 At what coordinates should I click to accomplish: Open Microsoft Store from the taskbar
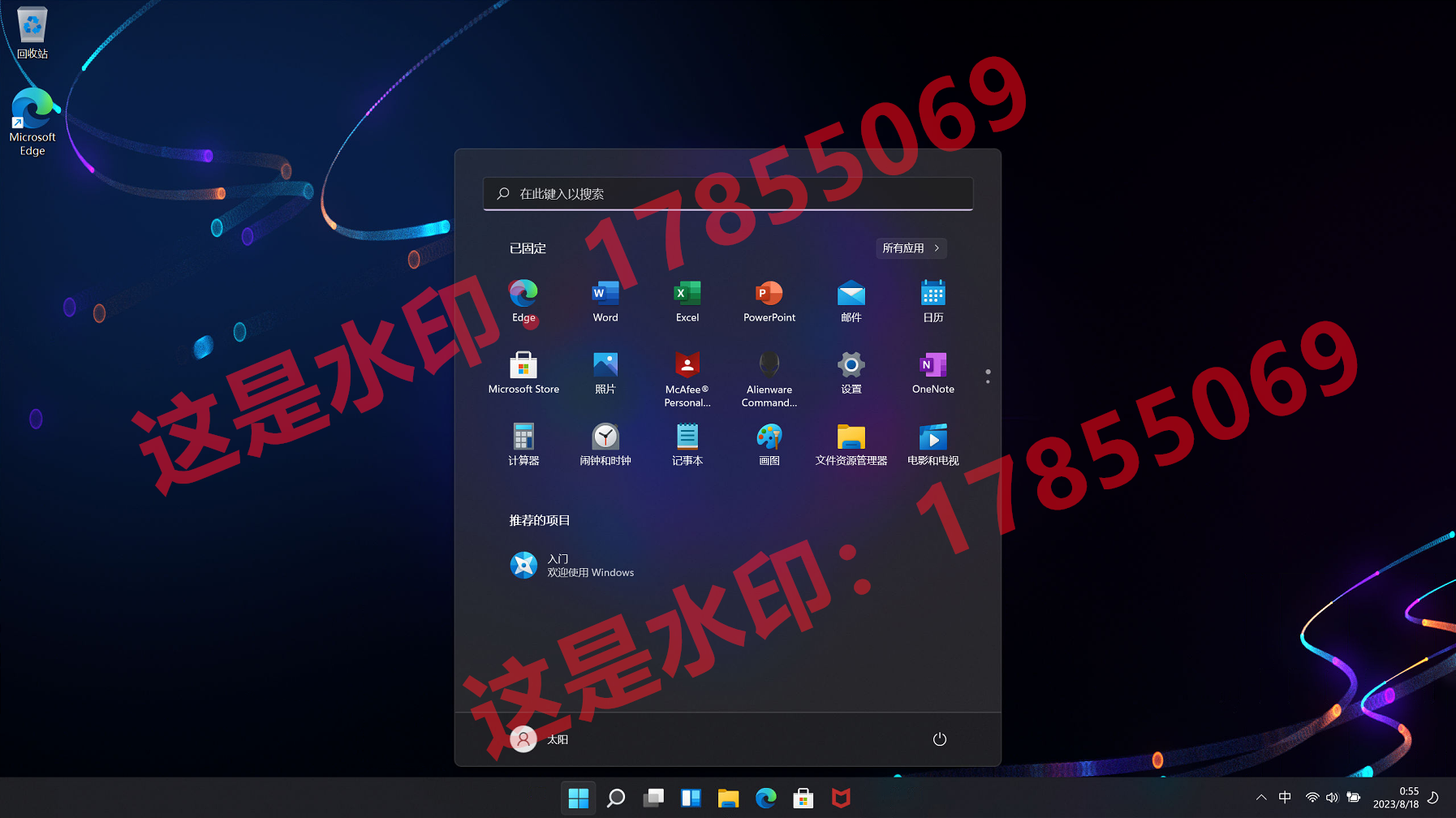pyautogui.click(x=803, y=799)
